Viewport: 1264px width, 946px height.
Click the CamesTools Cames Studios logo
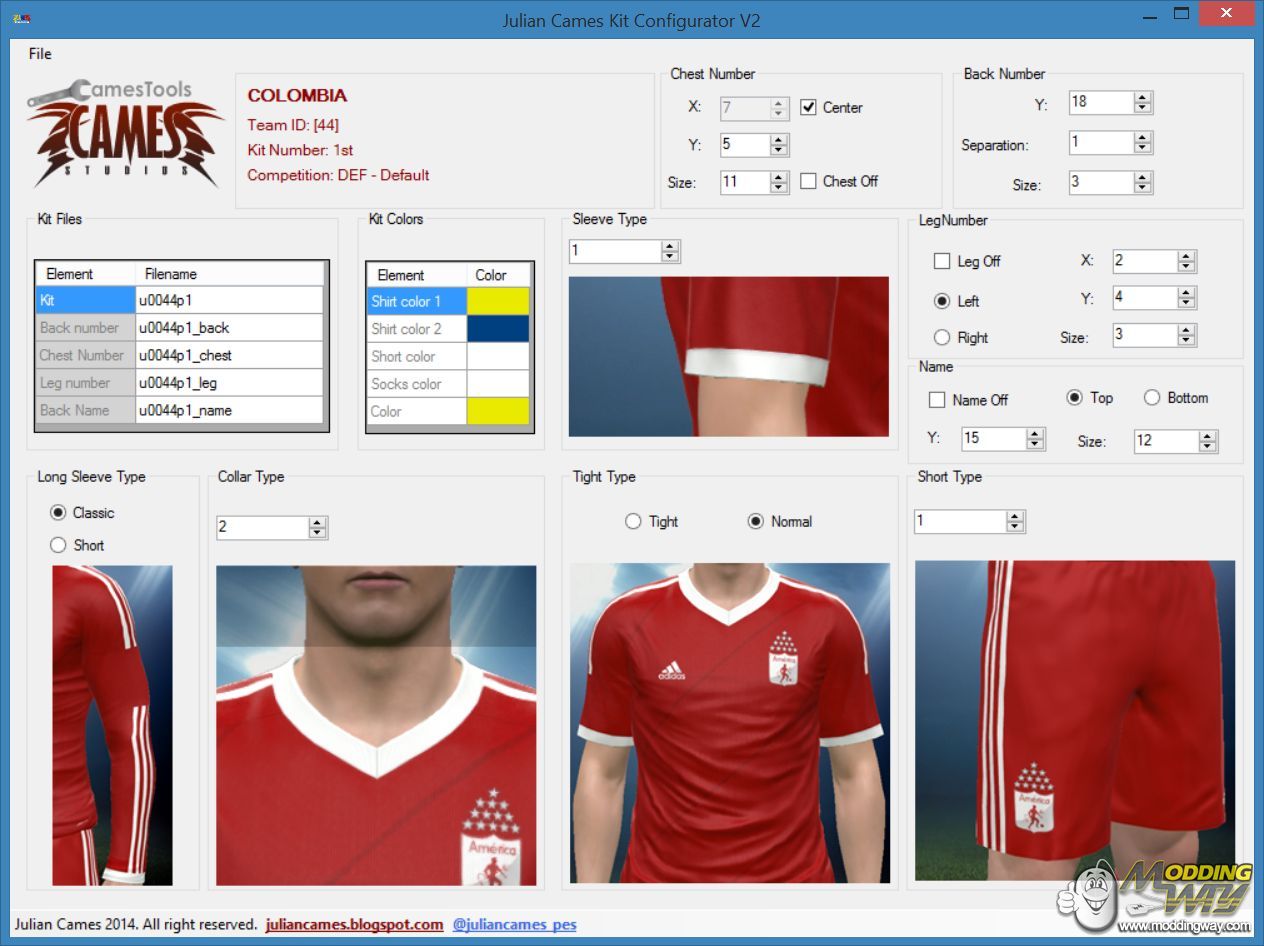point(126,134)
